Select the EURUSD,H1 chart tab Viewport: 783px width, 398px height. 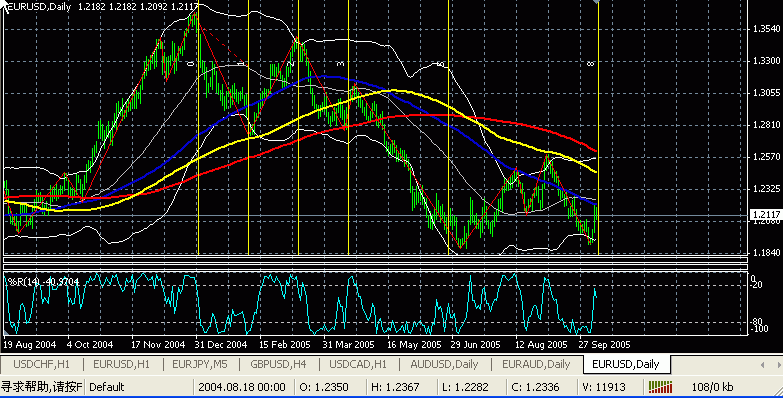click(x=121, y=365)
